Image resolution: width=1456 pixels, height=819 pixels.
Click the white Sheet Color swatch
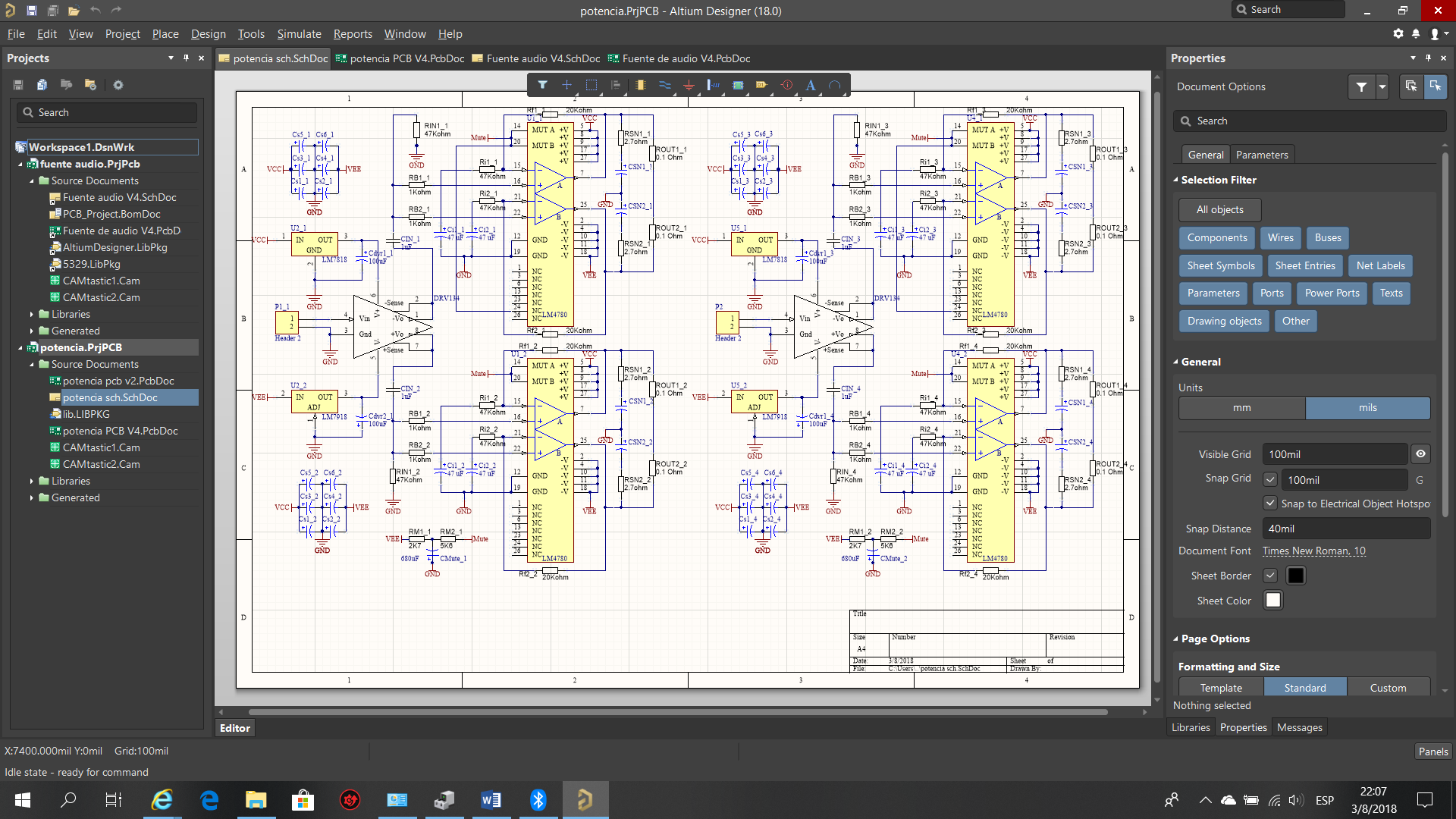click(x=1272, y=601)
